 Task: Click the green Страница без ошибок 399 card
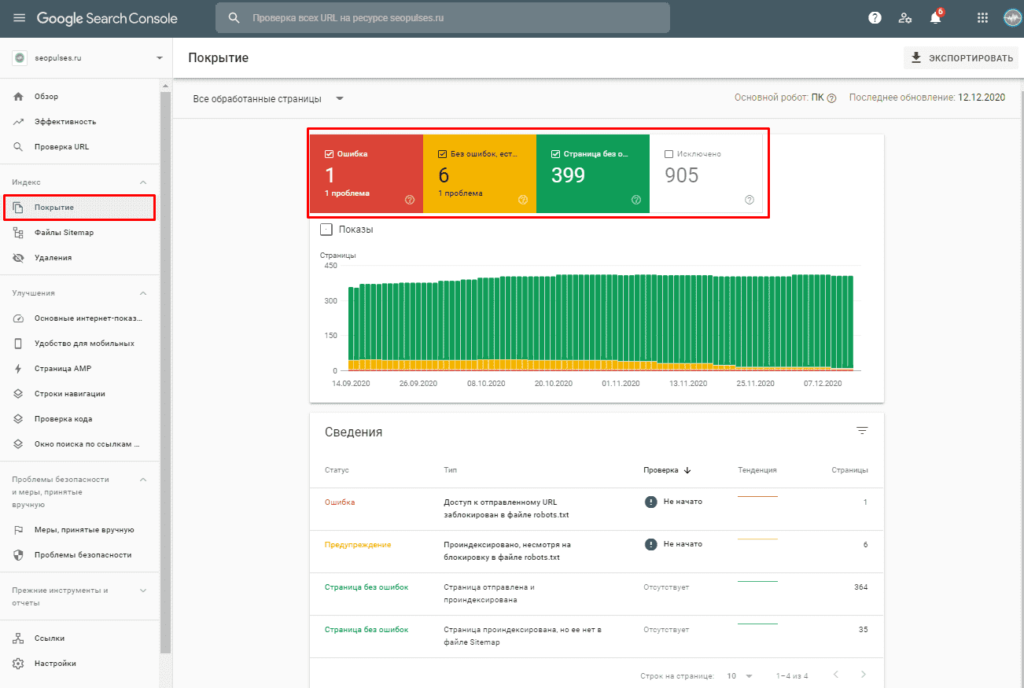(593, 174)
